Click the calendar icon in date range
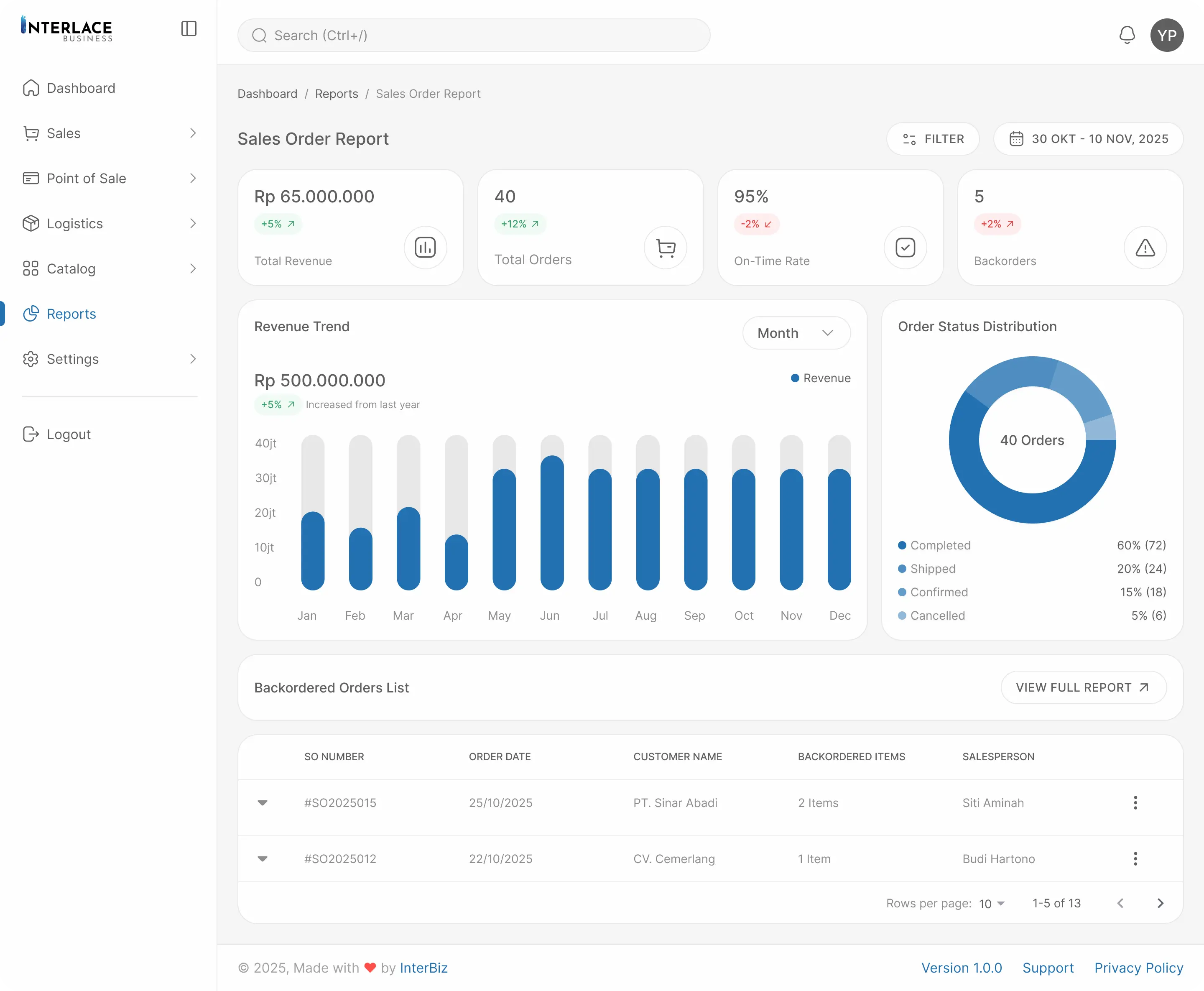 coord(1016,139)
